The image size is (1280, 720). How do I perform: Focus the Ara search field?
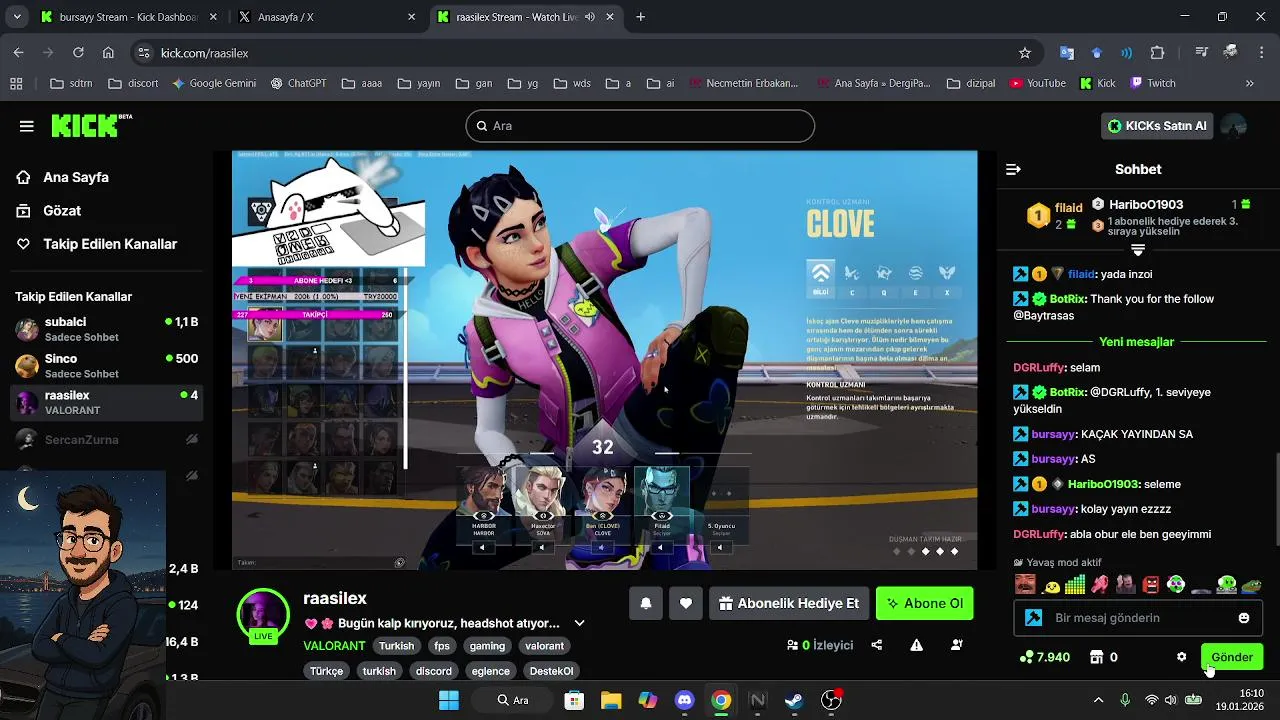coord(640,126)
